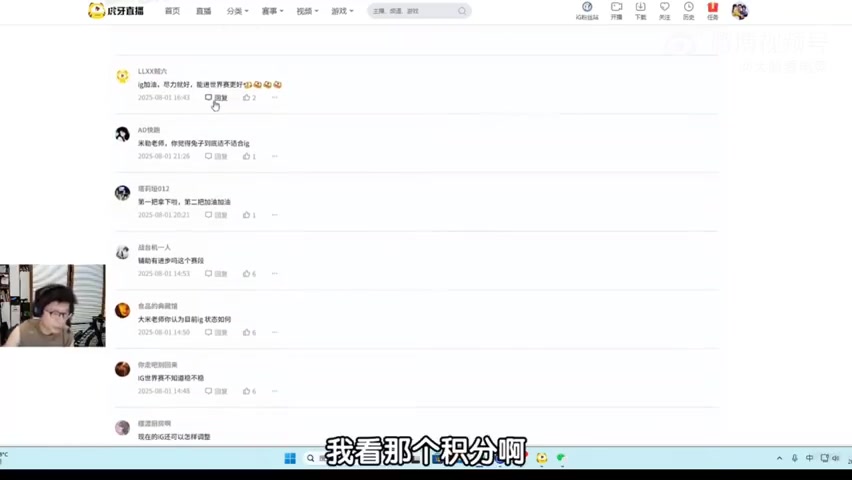
Task: Open the green WeChat icon on taskbar
Action: coord(561,458)
